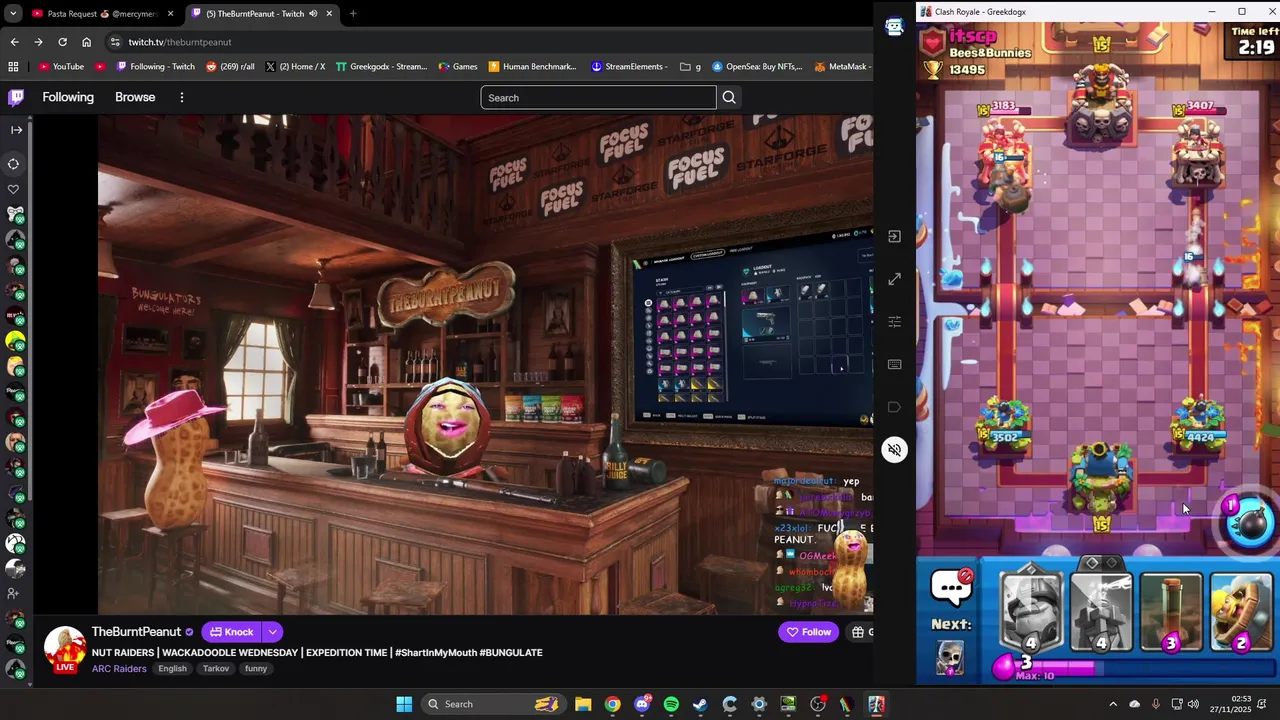Click the expand diagonal arrows icon
Viewport: 1280px width, 720px height.
click(894, 279)
